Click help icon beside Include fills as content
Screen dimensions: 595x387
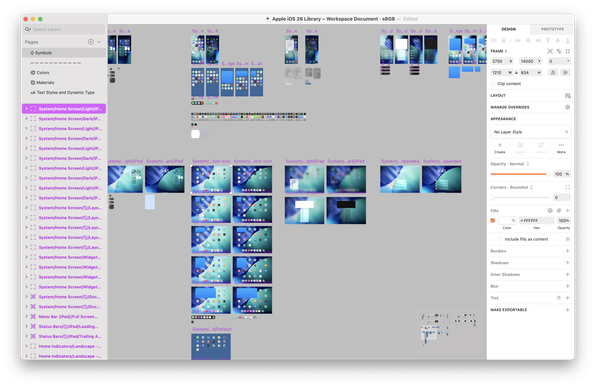coord(568,239)
